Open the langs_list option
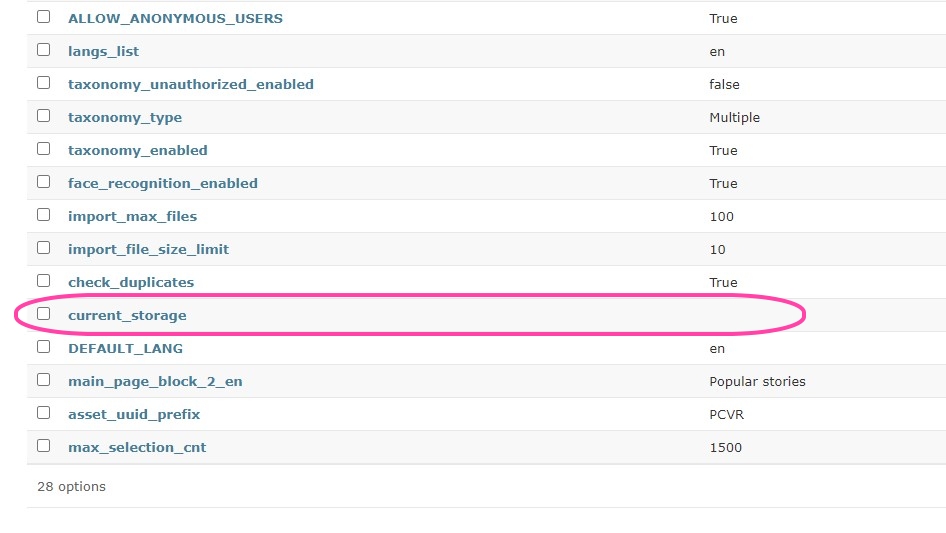This screenshot has height=533, width=946. tap(103, 51)
